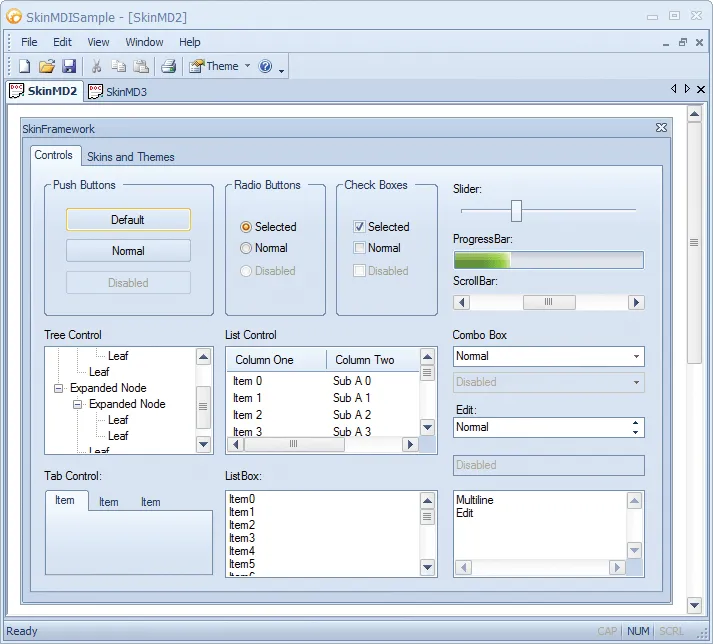Click the New document toolbar icon
Image resolution: width=713 pixels, height=644 pixels.
pos(25,66)
